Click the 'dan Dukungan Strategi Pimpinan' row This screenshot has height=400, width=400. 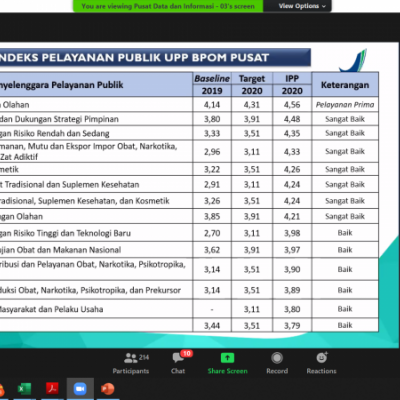(x=96, y=119)
